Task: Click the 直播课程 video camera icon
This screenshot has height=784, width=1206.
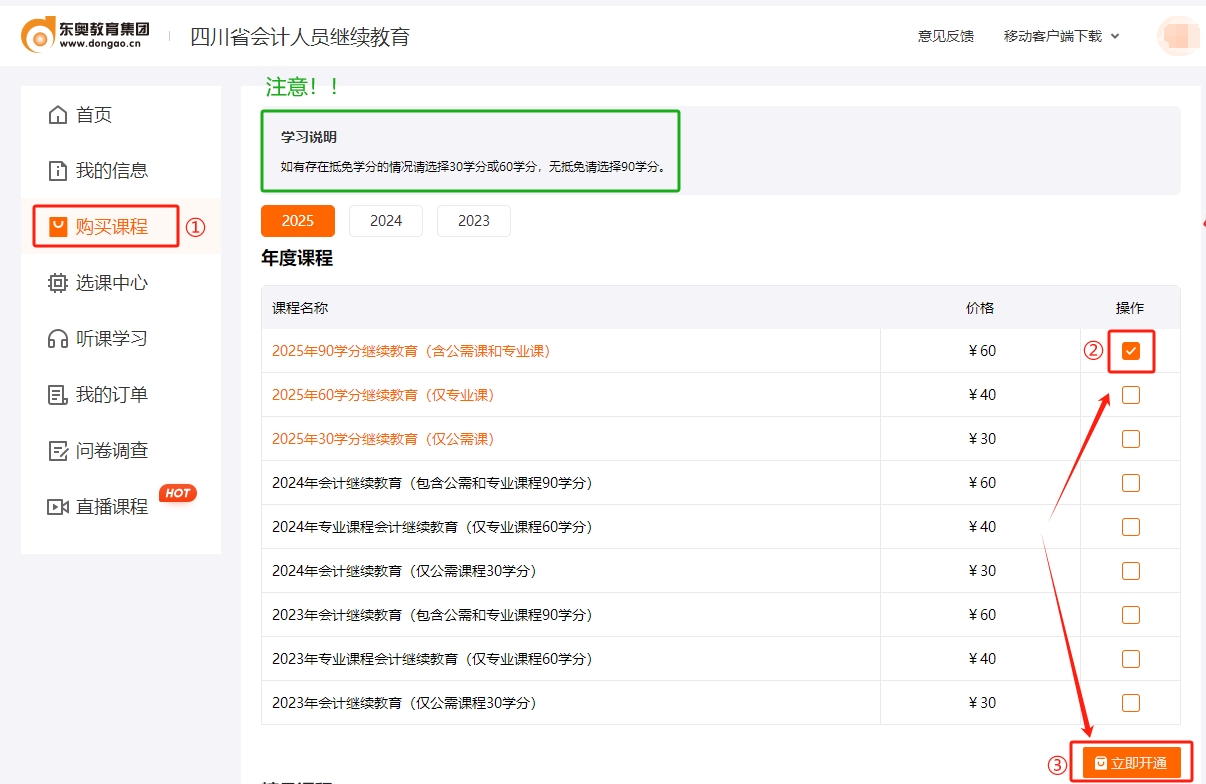Action: click(x=59, y=506)
